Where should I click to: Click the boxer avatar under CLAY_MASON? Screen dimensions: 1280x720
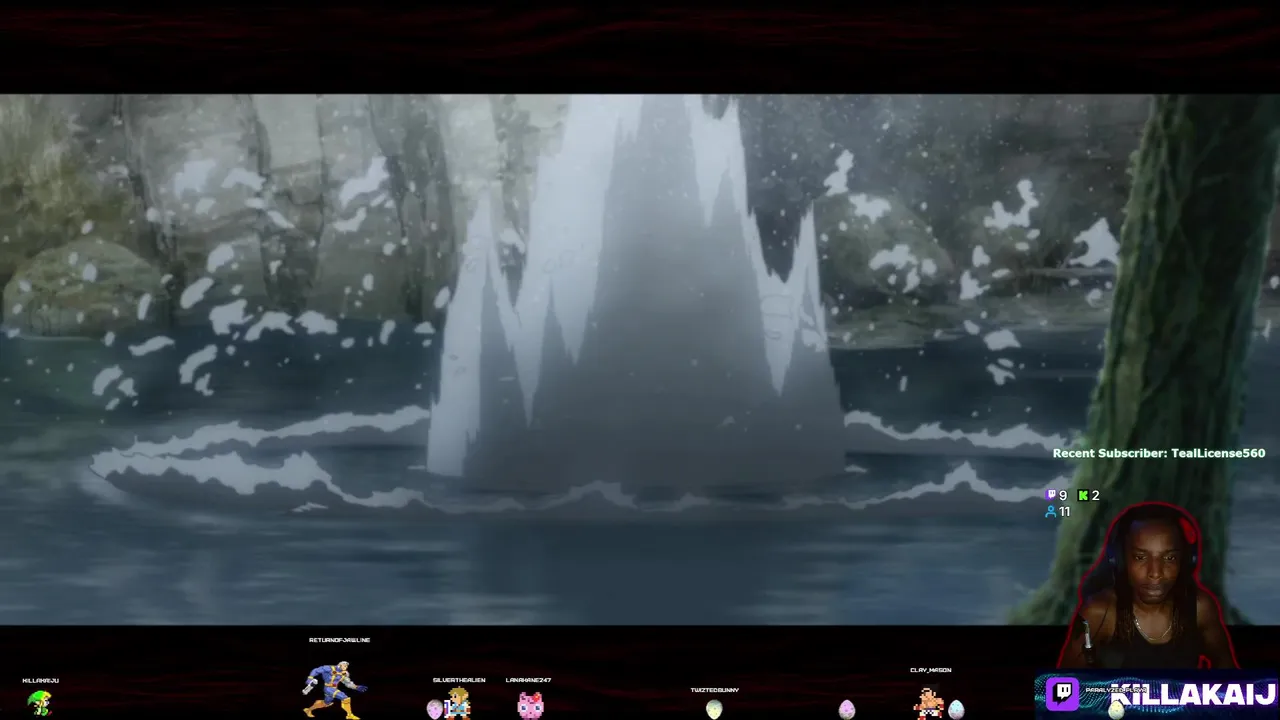[928, 703]
